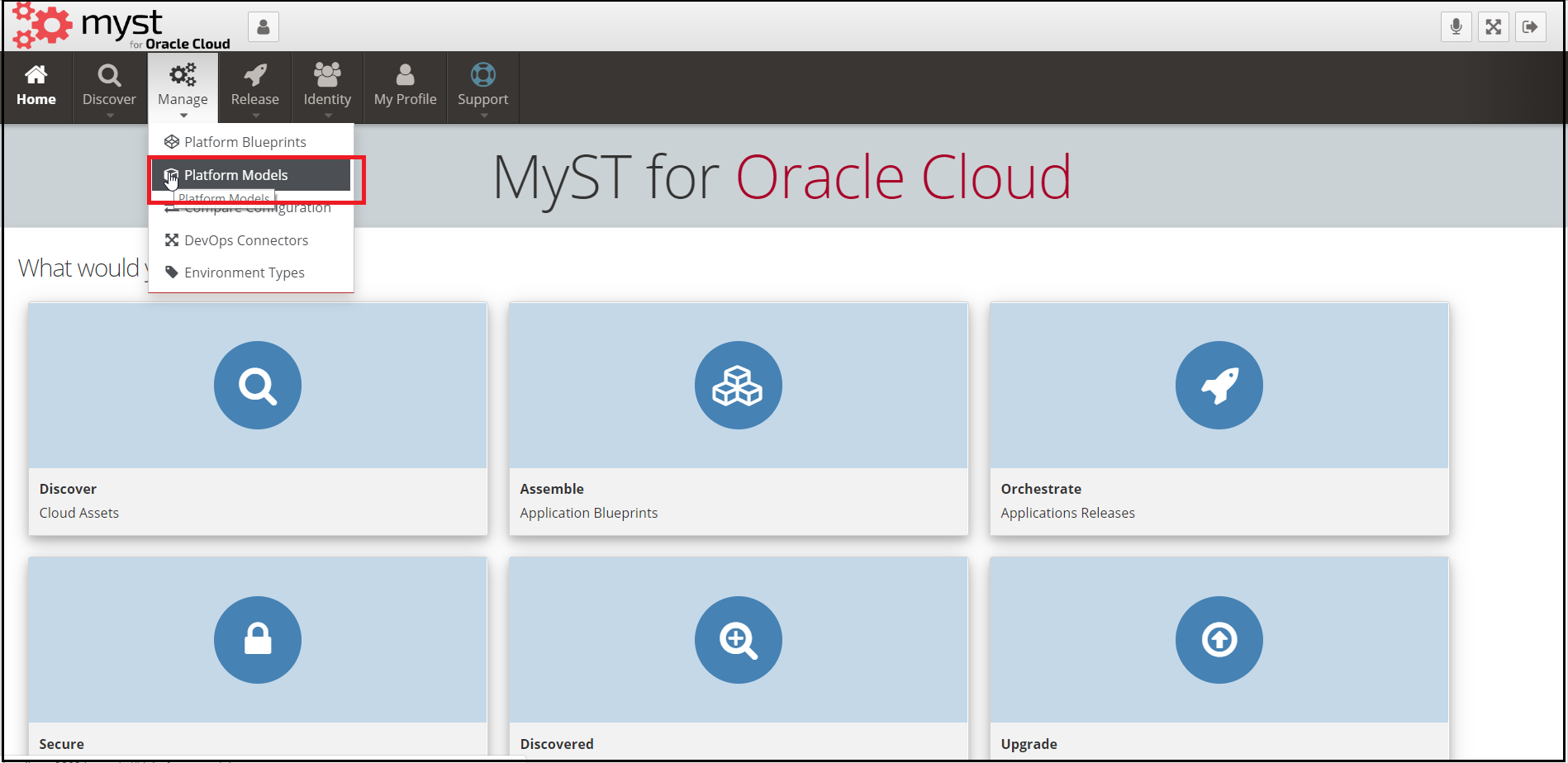Viewport: 1568px width, 763px height.
Task: Click the Secure padlock circle icon
Action: point(257,639)
